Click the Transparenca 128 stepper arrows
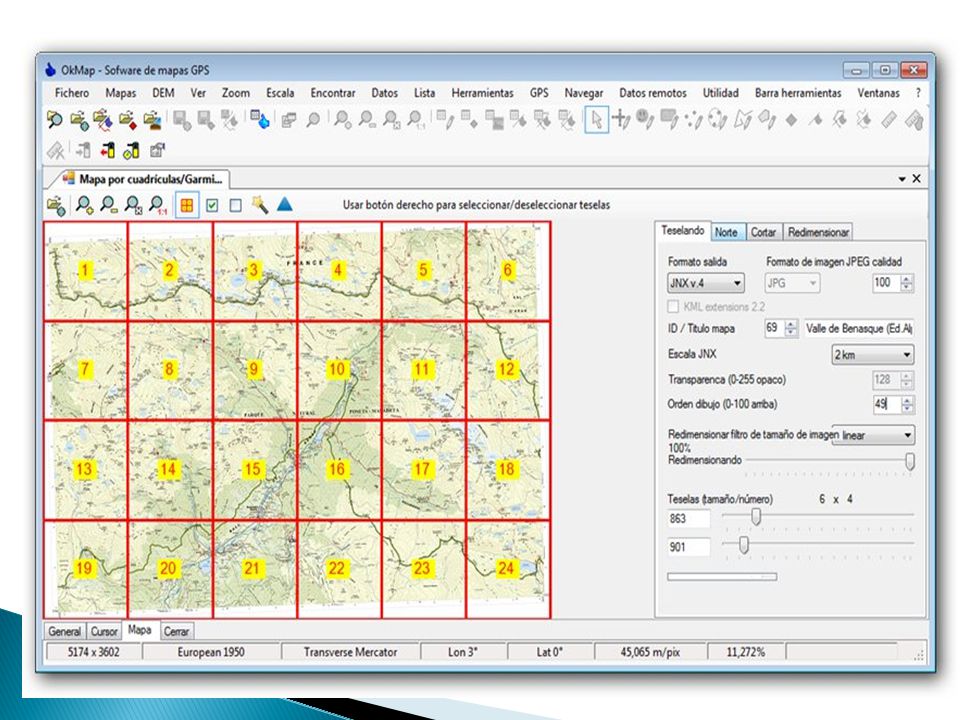 click(907, 380)
